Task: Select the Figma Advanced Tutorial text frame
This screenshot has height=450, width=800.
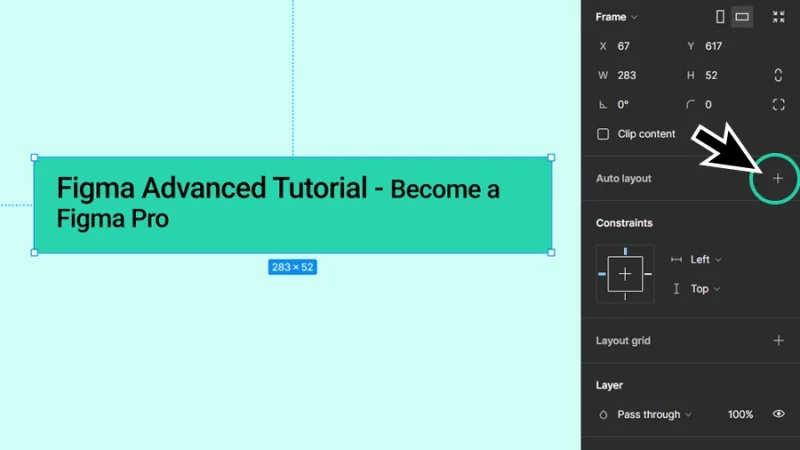Action: pos(293,205)
